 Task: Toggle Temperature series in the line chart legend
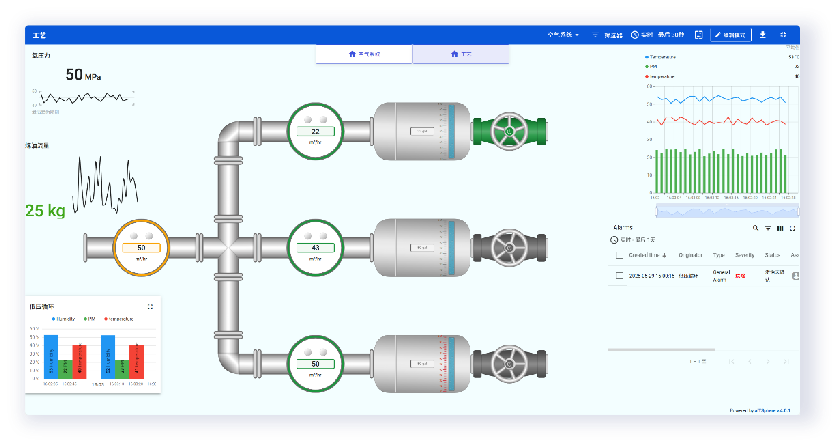pos(661,57)
